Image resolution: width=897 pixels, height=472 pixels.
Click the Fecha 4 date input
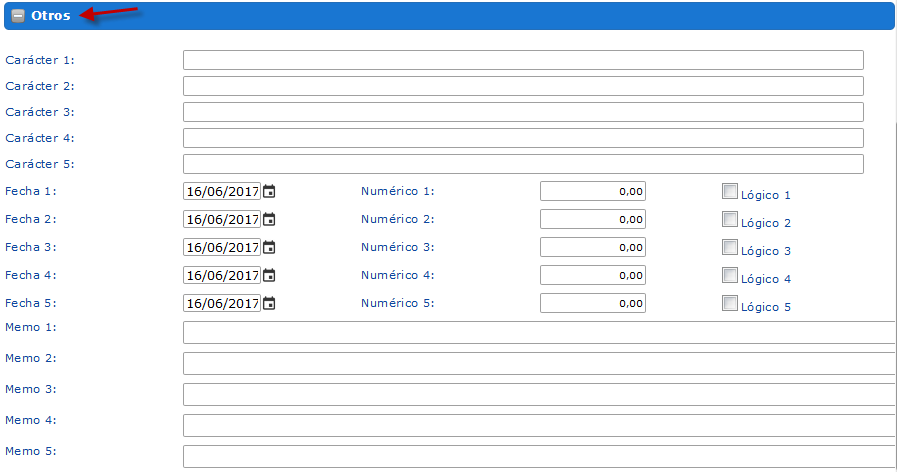tap(222, 275)
